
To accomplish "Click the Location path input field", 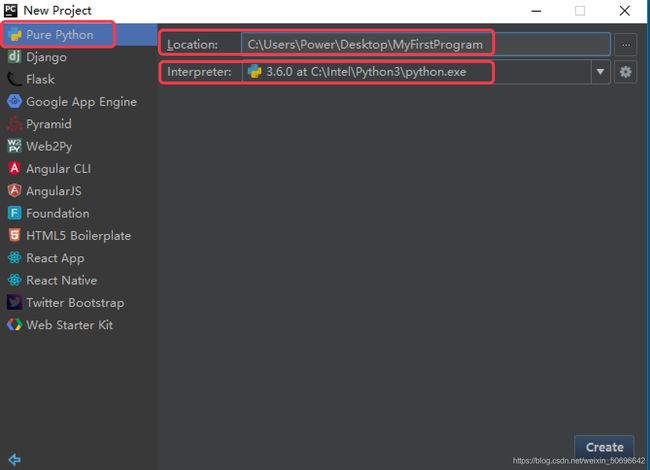I will tap(426, 44).
